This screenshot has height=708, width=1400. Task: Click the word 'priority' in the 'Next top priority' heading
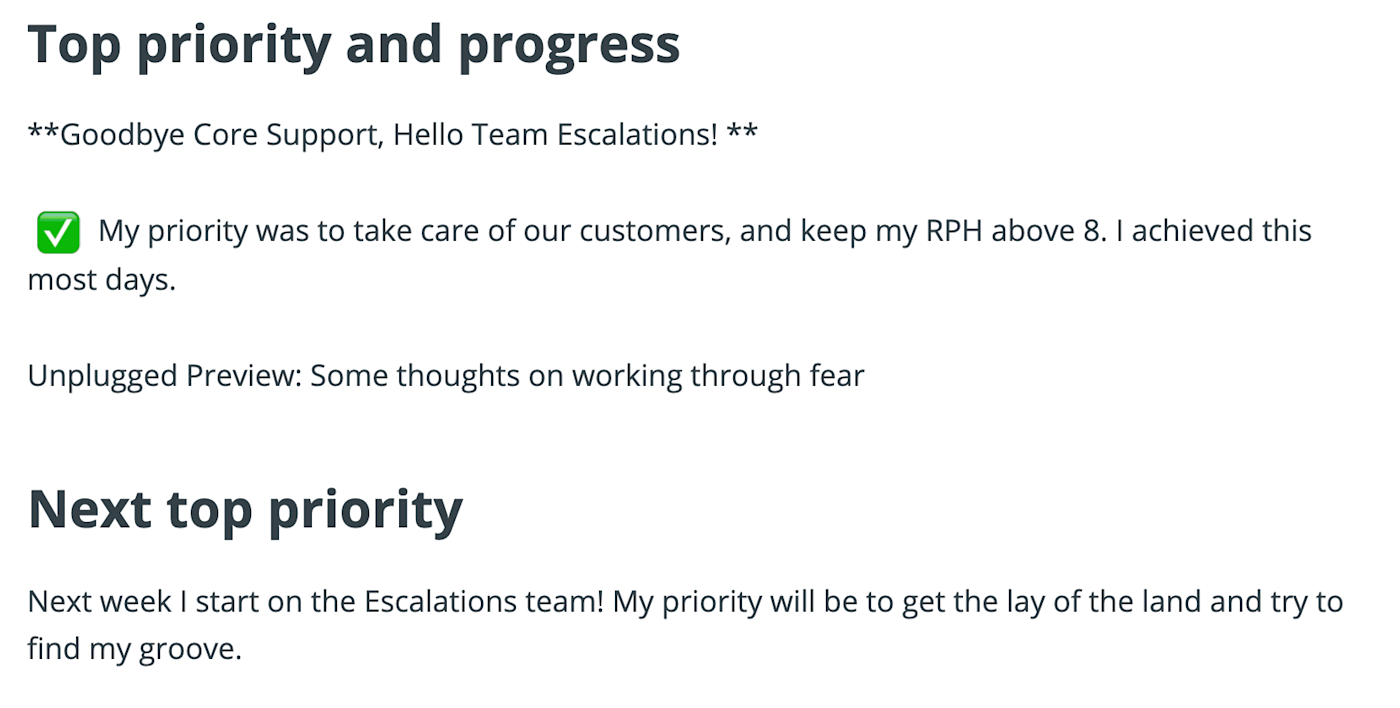(x=365, y=513)
